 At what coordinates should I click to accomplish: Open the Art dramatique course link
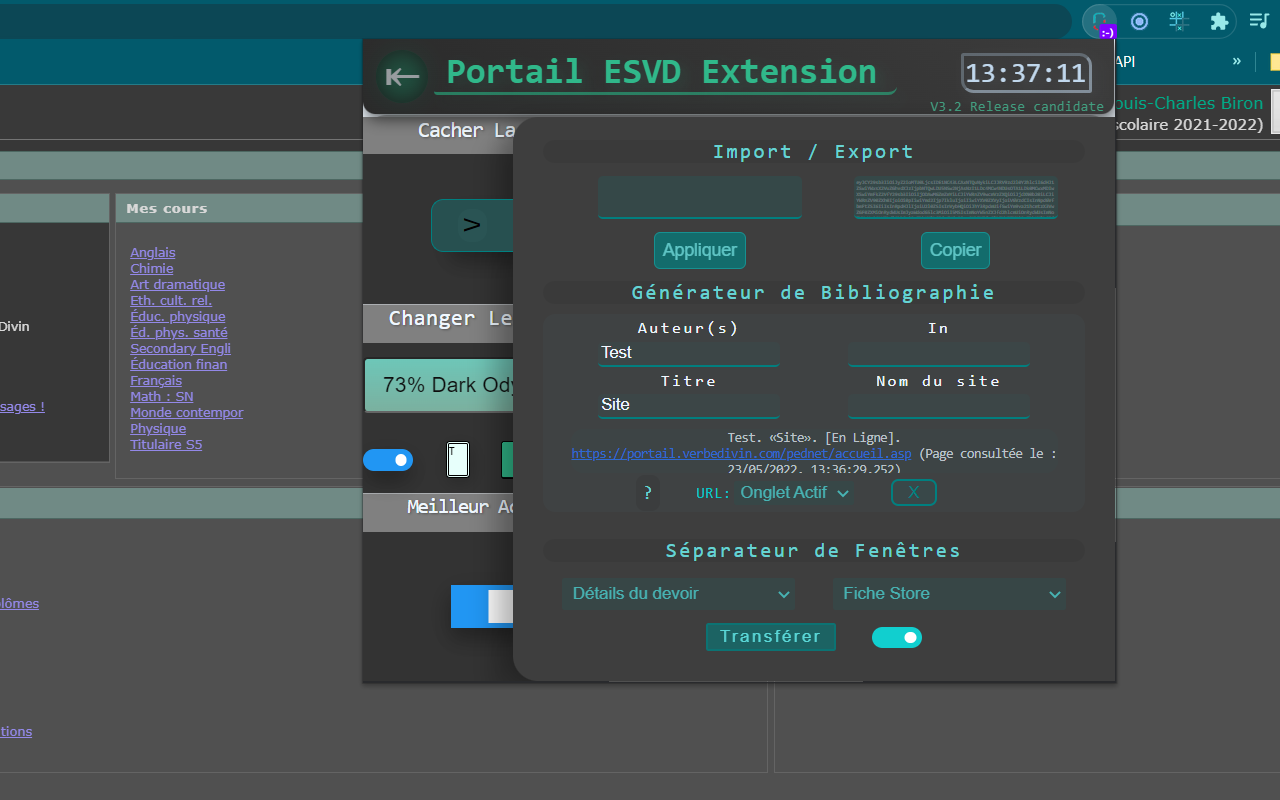coord(177,285)
